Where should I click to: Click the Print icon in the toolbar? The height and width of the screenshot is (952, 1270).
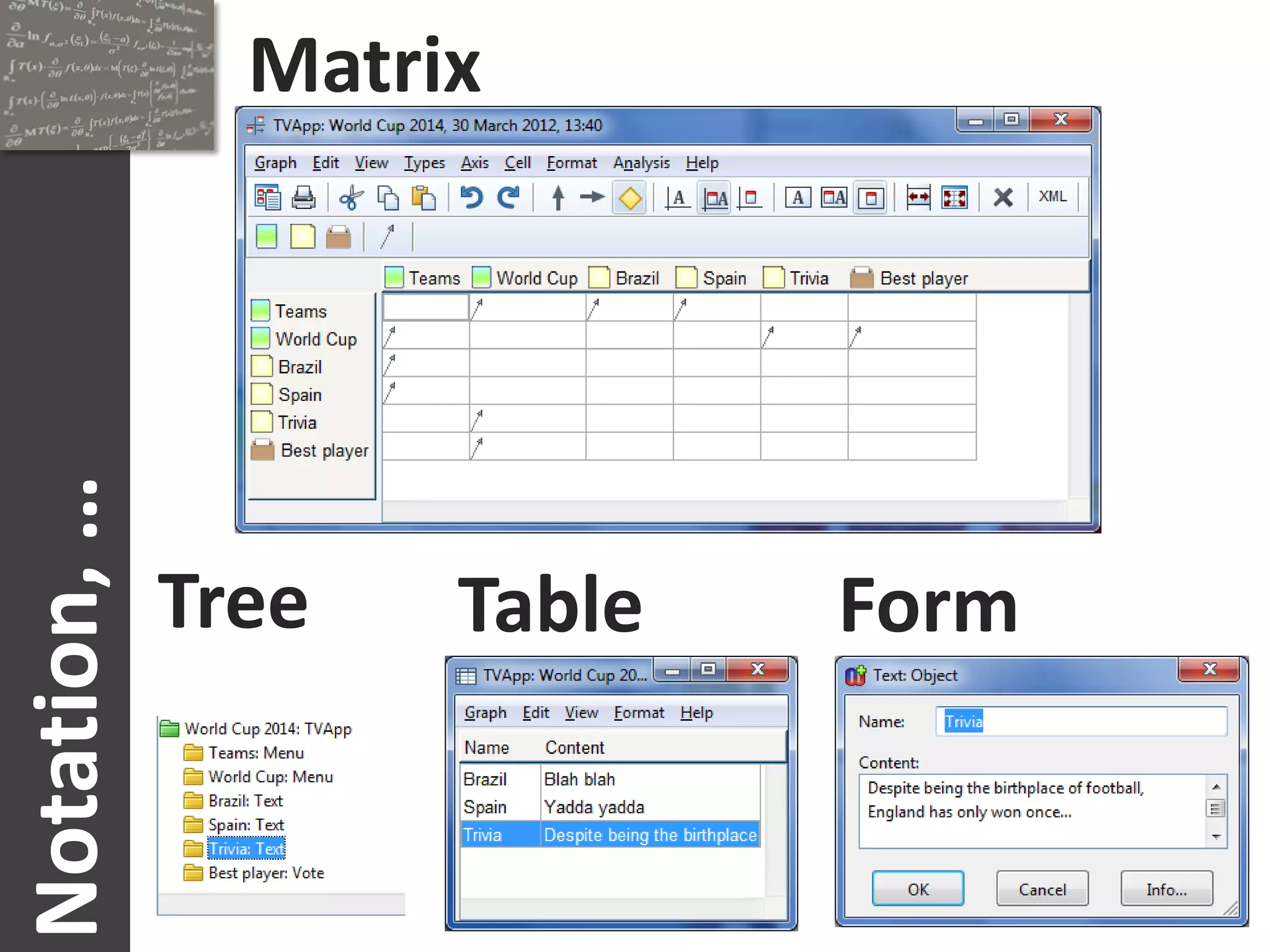click(x=304, y=198)
